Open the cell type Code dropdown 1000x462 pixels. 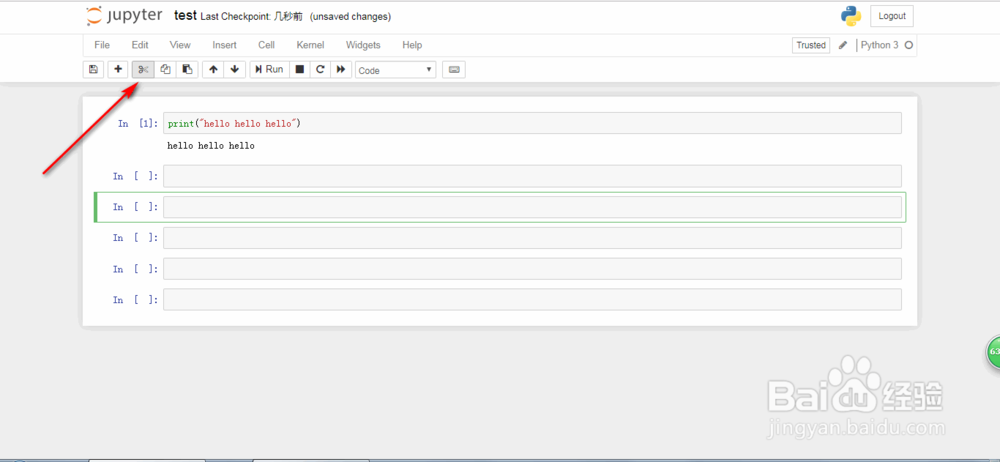(395, 70)
